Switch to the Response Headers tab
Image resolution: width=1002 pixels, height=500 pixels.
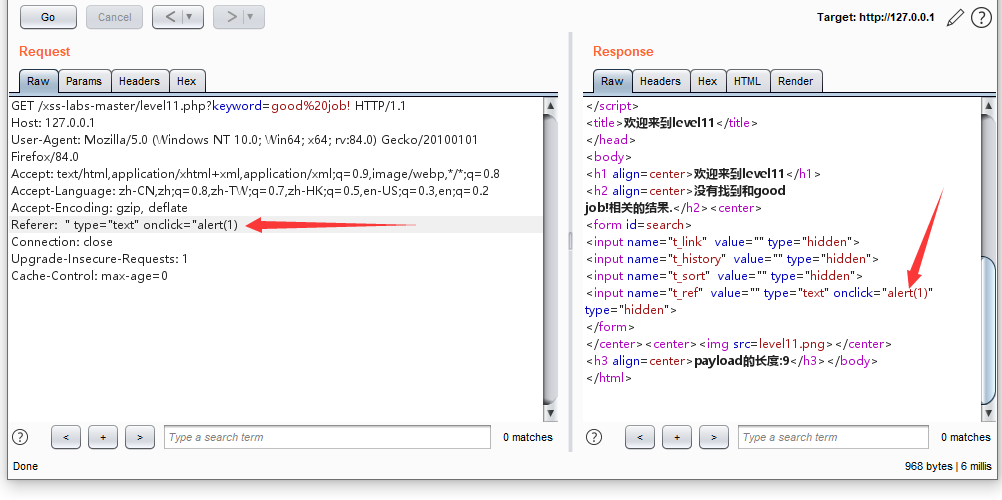660,81
